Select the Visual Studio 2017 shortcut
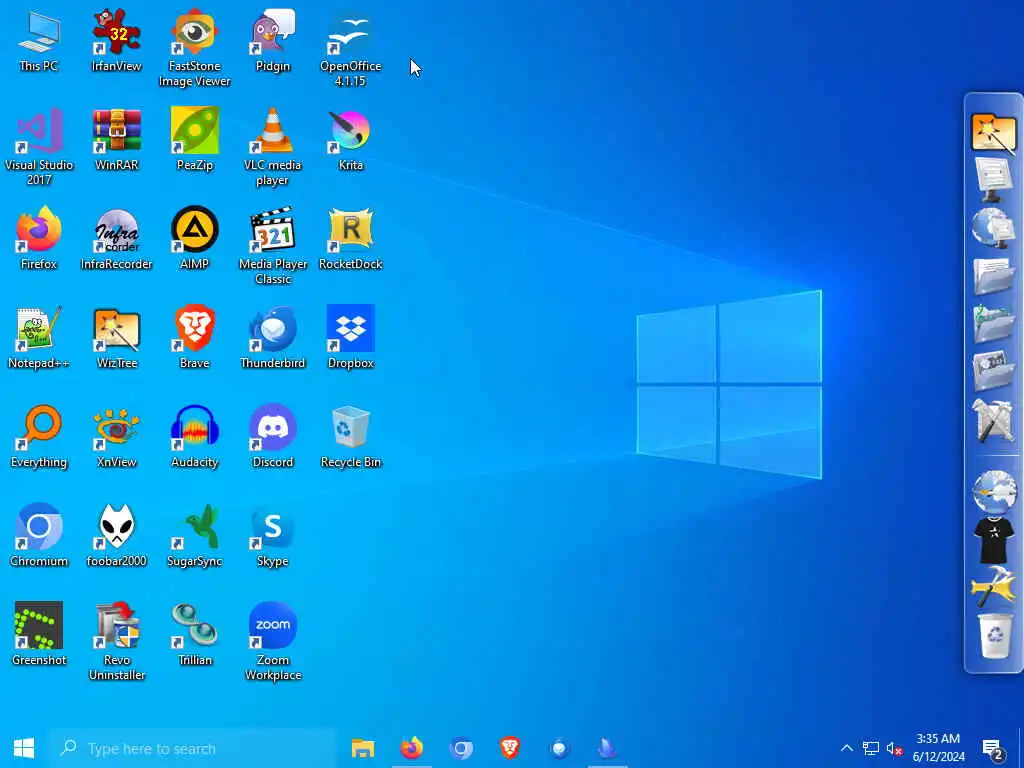The image size is (1024, 768). pos(39,147)
